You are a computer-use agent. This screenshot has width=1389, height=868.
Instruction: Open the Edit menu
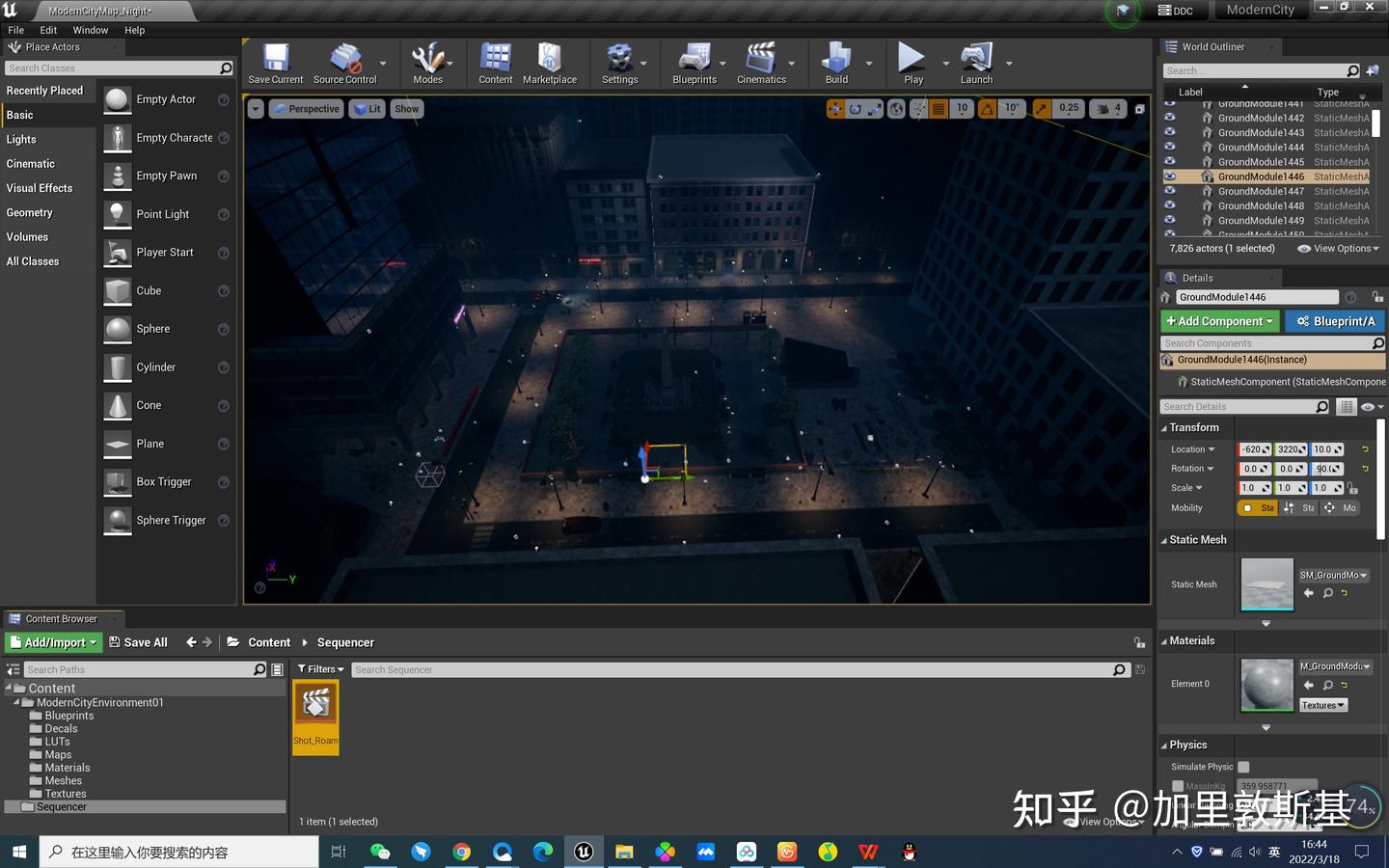(x=47, y=30)
